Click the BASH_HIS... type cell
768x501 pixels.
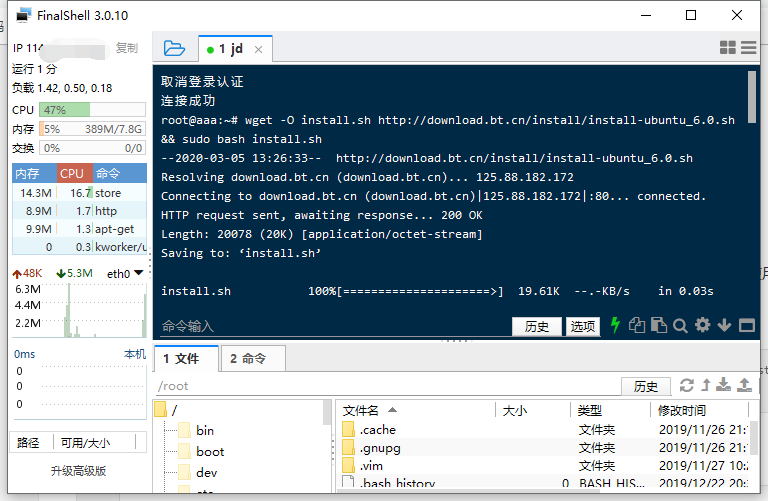click(612, 483)
